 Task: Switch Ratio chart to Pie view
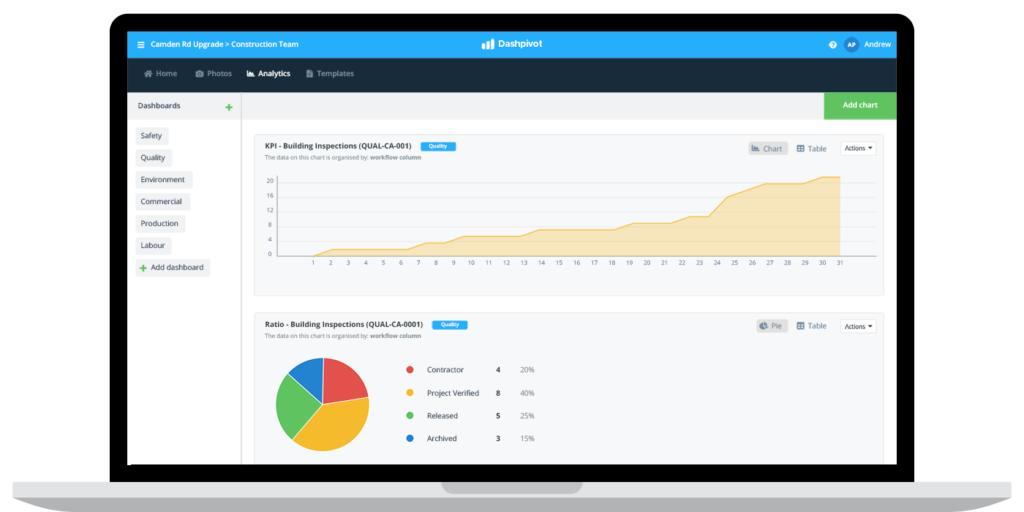point(772,326)
